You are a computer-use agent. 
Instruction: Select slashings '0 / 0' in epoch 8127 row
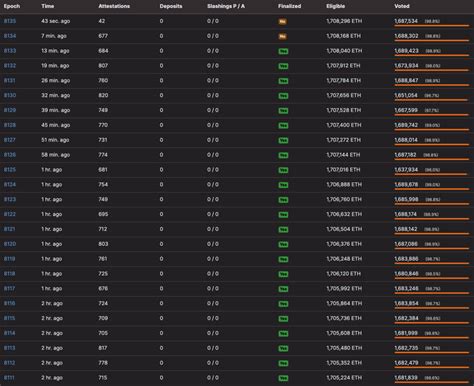click(213, 140)
